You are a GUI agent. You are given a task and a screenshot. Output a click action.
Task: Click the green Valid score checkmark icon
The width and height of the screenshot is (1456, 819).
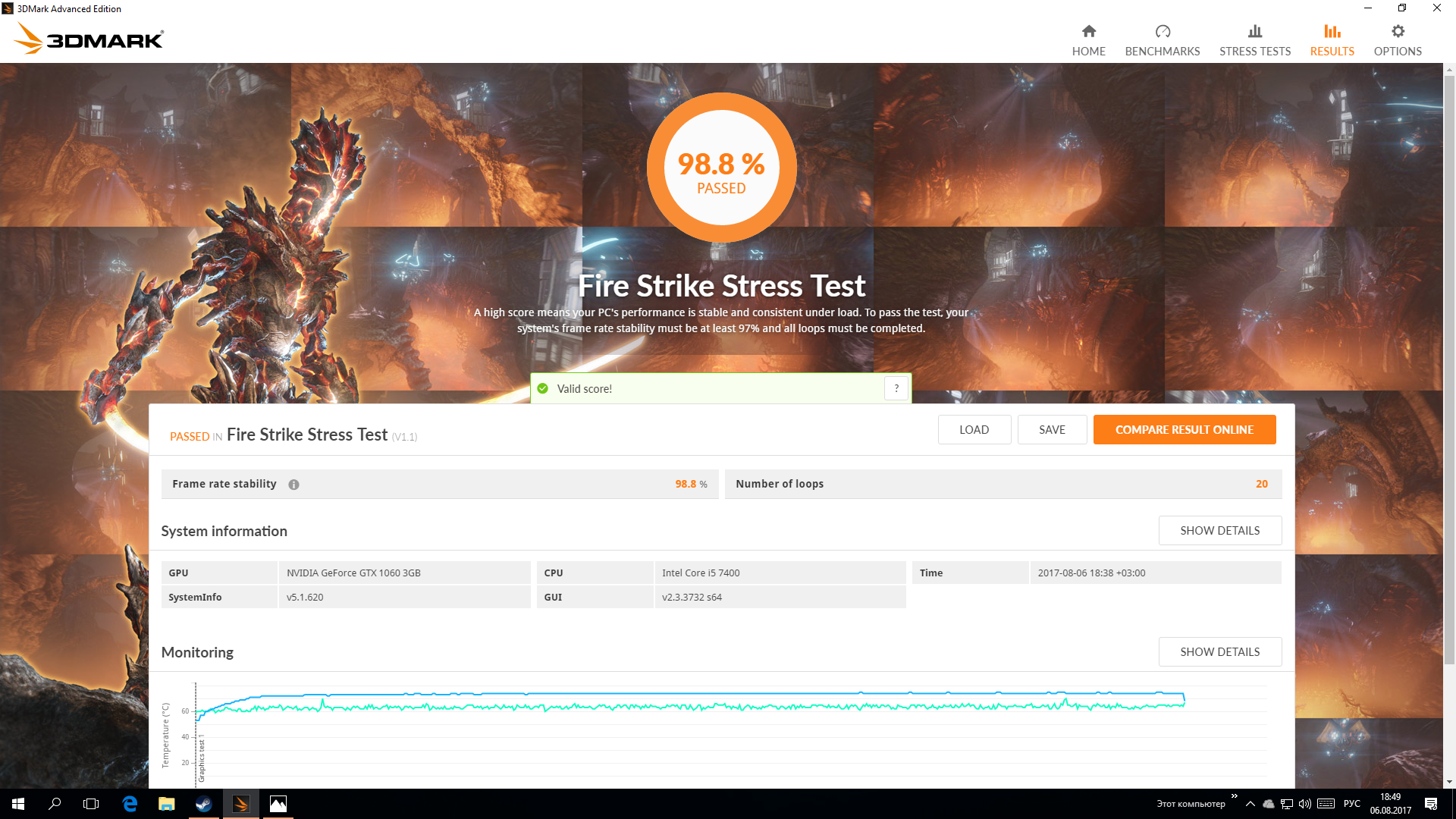tap(542, 388)
